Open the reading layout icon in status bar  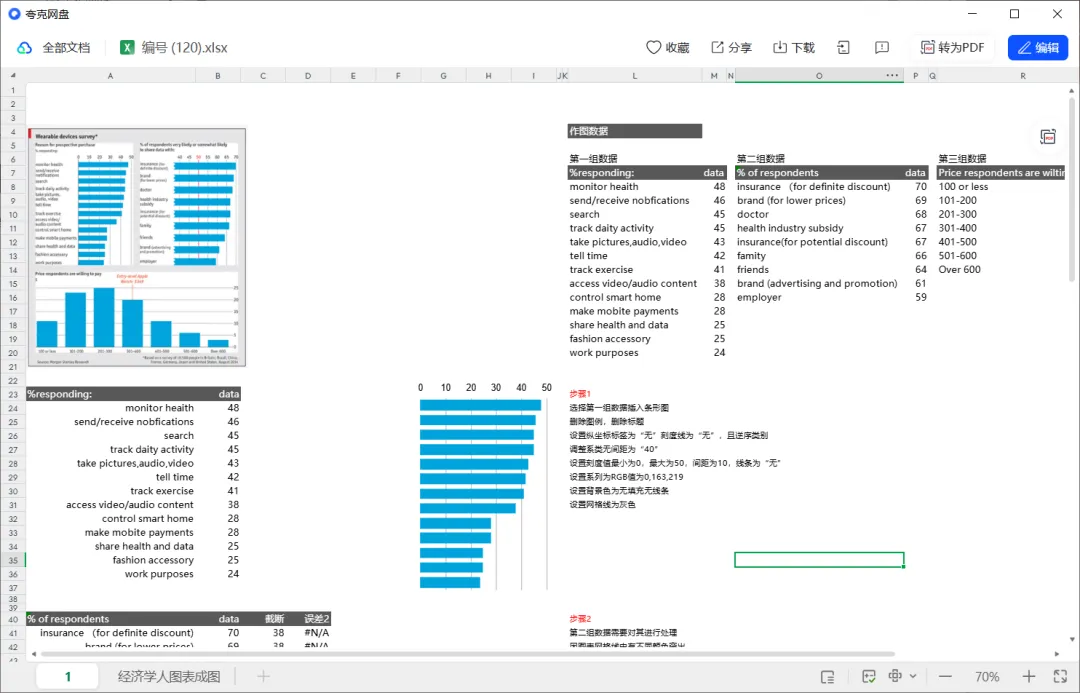(827, 676)
